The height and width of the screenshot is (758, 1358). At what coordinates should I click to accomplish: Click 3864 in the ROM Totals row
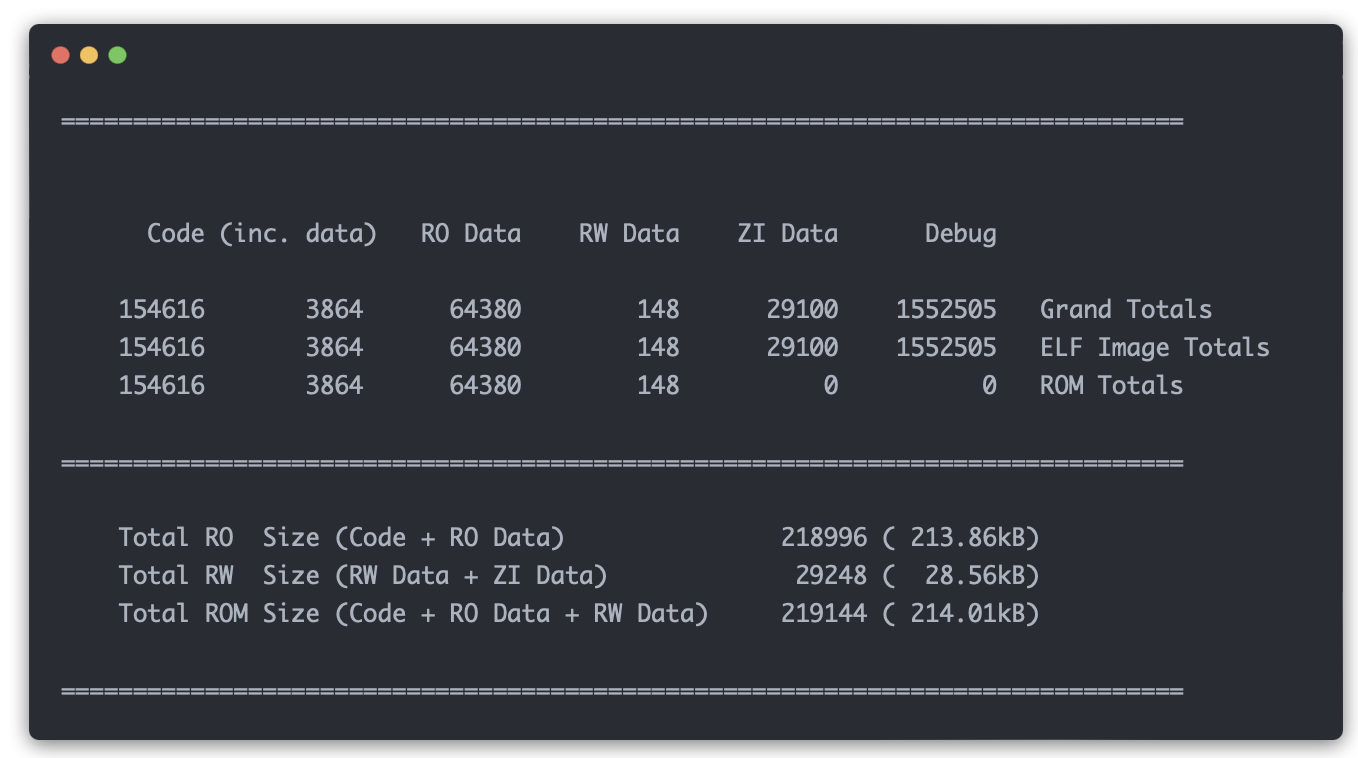tap(334, 386)
